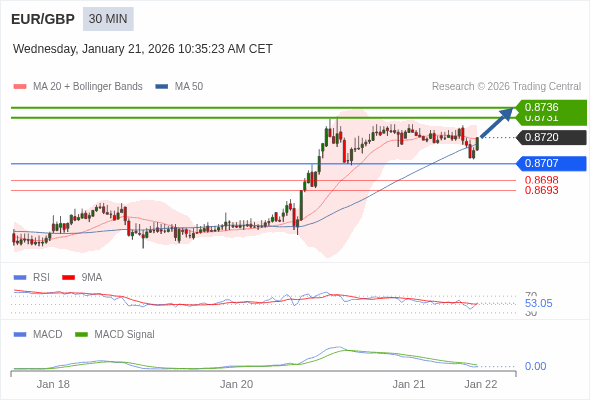Click the 9MA red legend swatch
The height and width of the screenshot is (400, 590).
[x=68, y=278]
